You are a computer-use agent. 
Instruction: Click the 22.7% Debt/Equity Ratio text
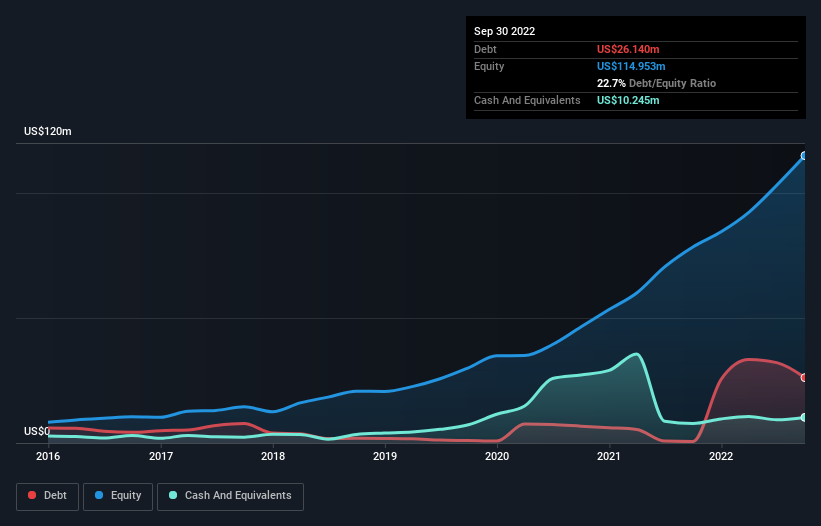[x=656, y=83]
